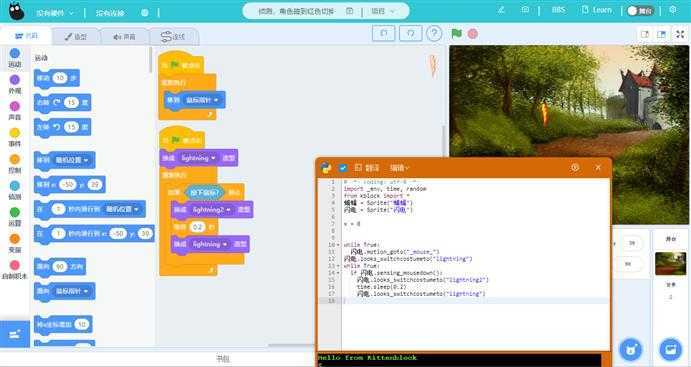Enter fullscreen stage mode

680,34
